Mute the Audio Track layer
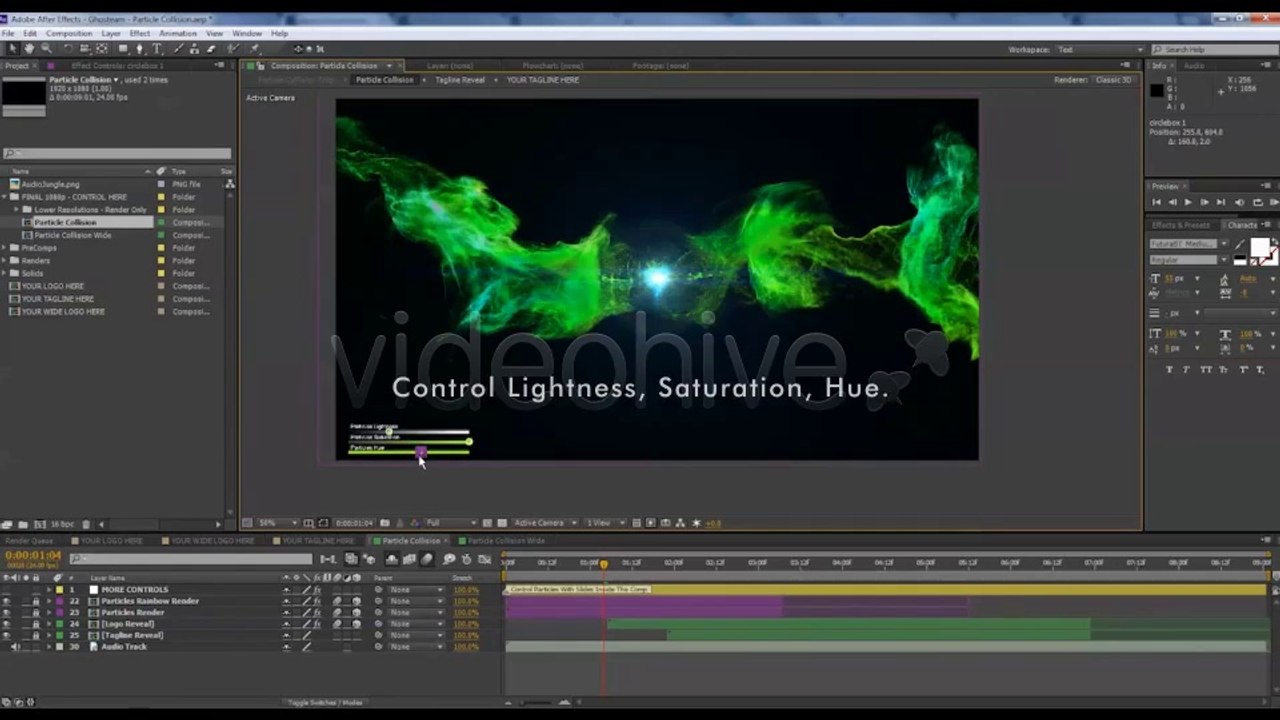Screen dimensions: 1280x720 [15, 647]
